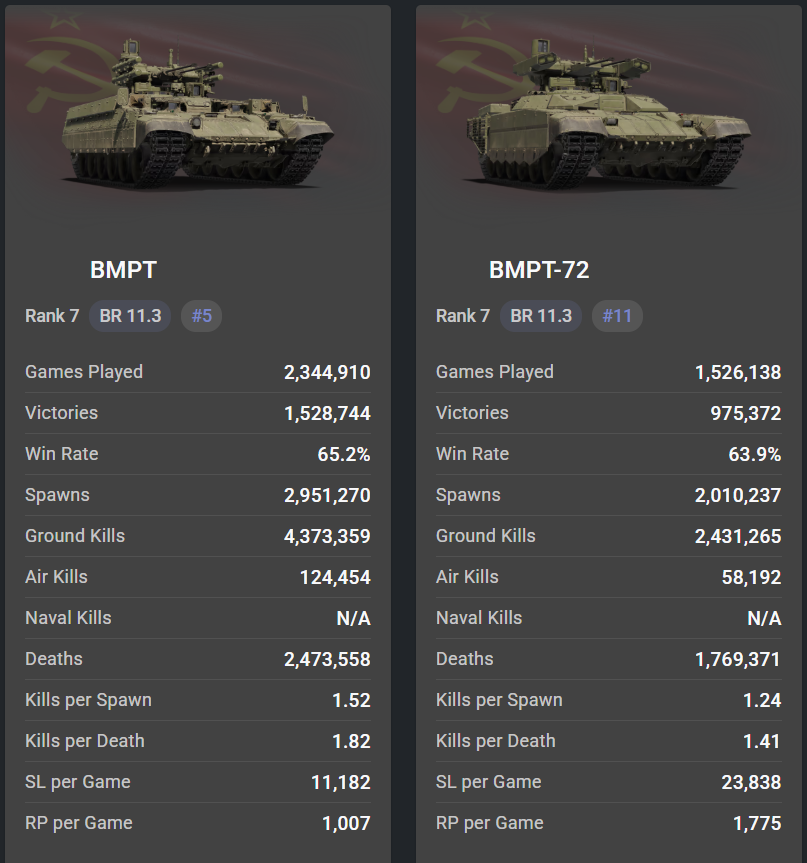Screen dimensions: 807x863
Task: Select the #11 ranking badge
Action: point(617,316)
